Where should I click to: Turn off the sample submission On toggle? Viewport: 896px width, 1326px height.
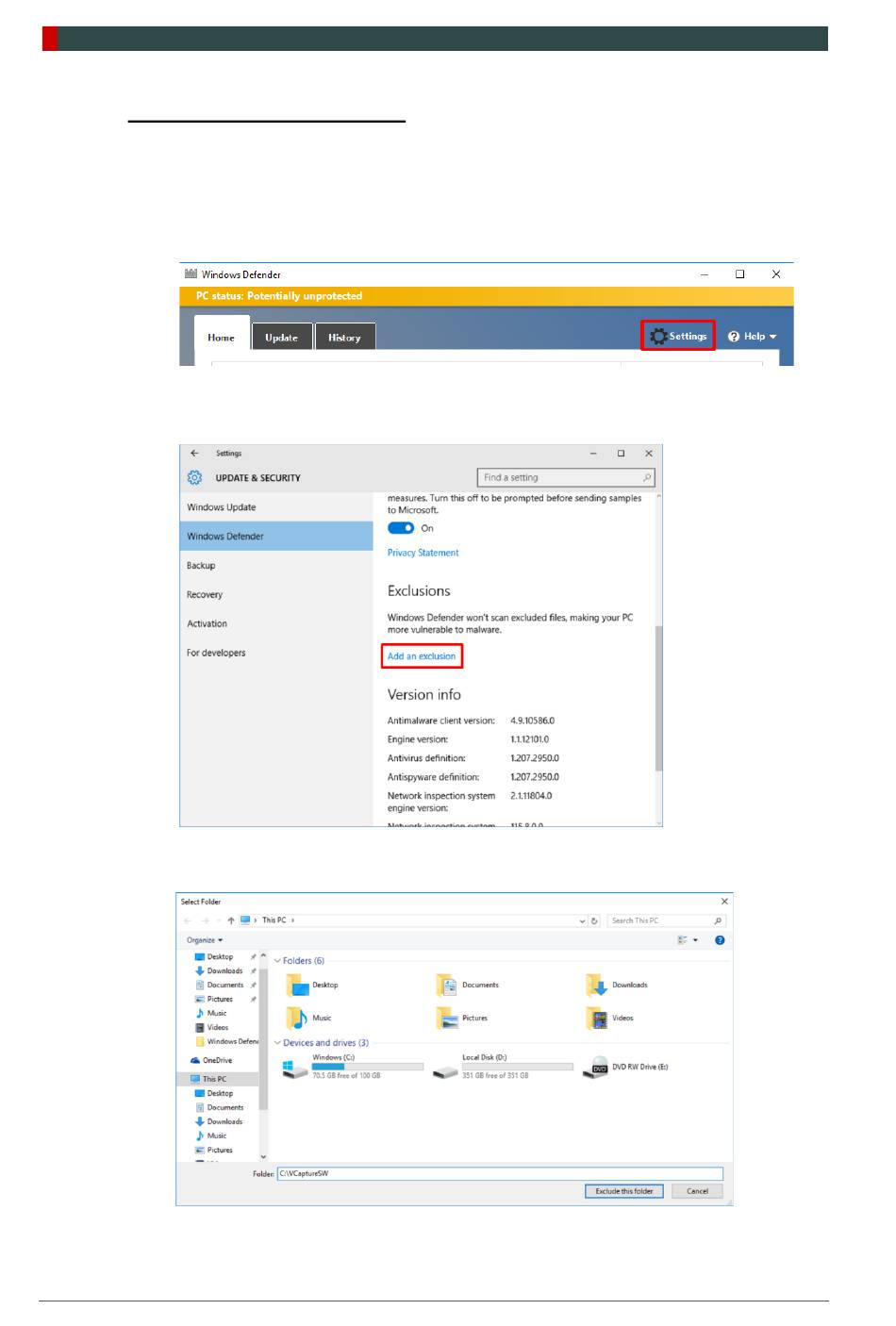pos(401,528)
